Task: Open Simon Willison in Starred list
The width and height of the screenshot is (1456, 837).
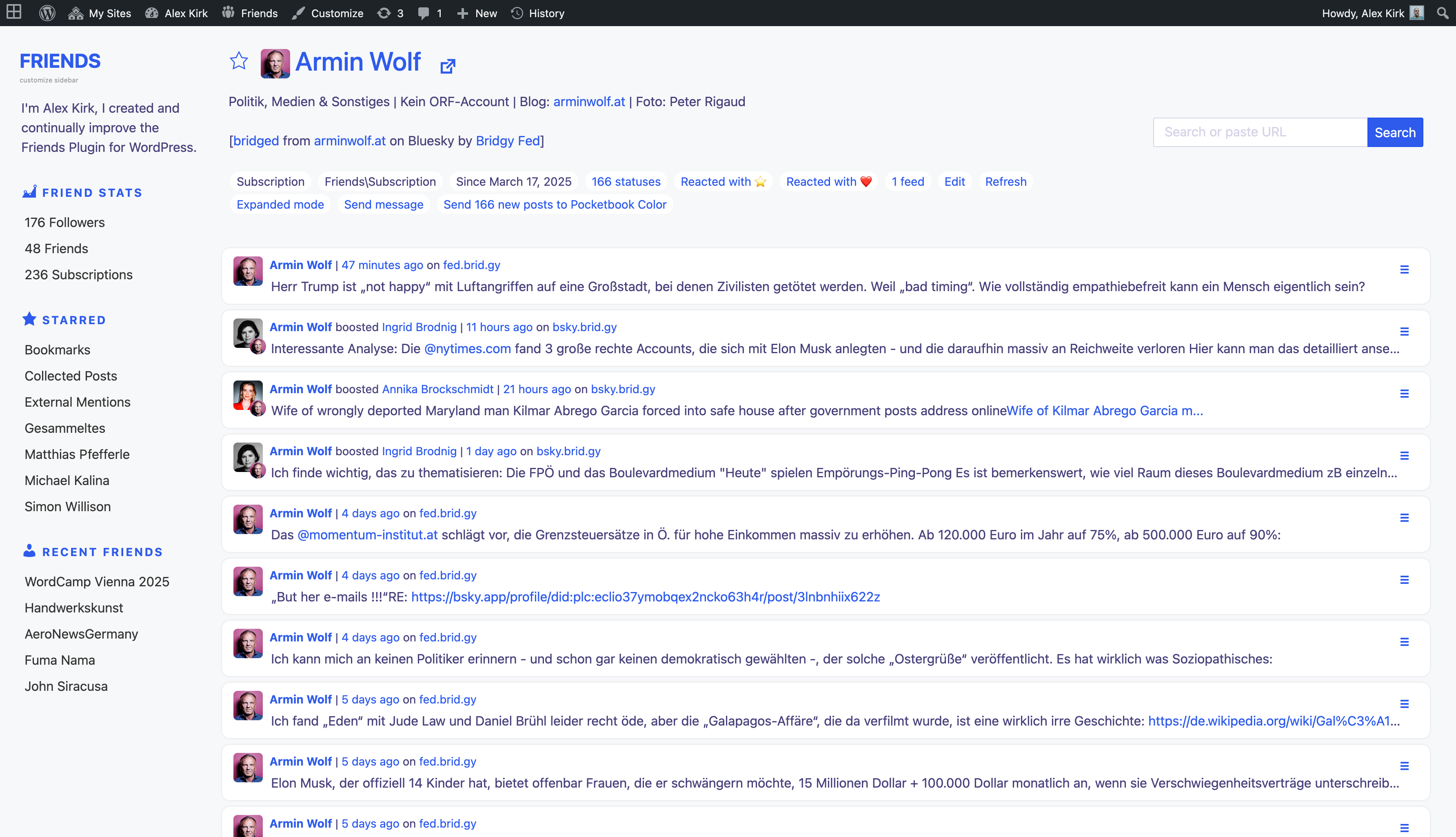Action: 68,506
